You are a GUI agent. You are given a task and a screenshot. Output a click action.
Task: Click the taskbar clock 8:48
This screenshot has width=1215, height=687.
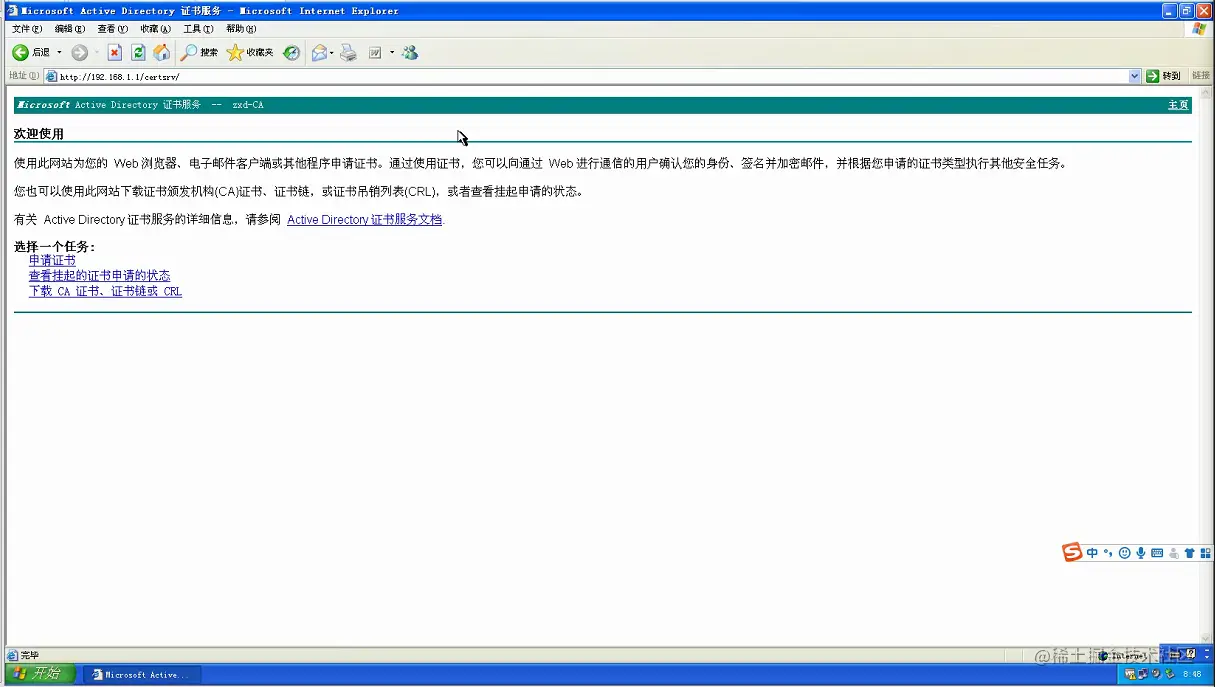(1192, 675)
